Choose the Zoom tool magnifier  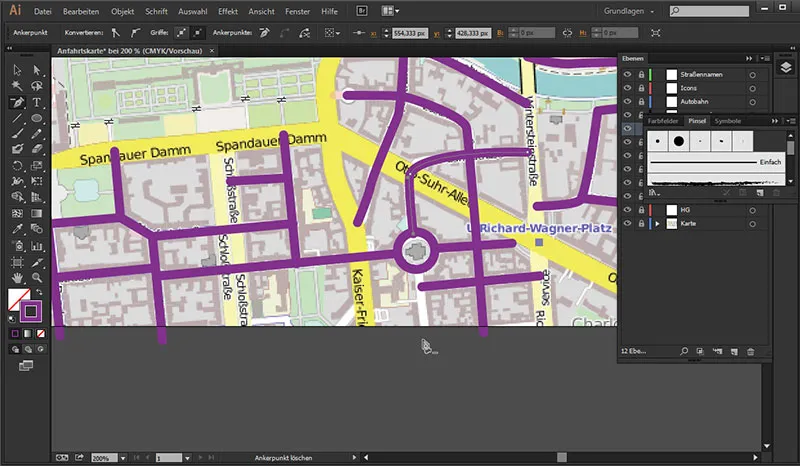pos(37,278)
